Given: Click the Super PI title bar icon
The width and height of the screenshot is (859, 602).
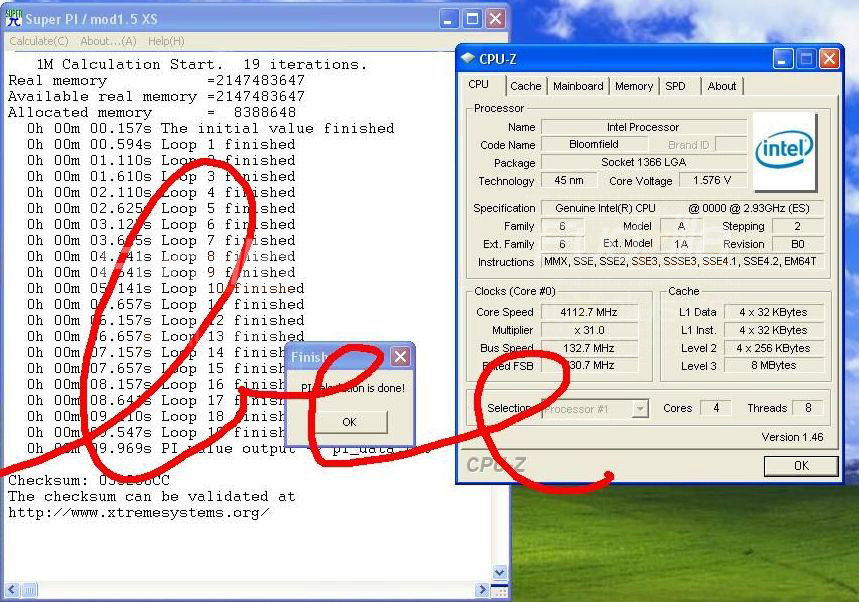Looking at the screenshot, I should [14, 19].
